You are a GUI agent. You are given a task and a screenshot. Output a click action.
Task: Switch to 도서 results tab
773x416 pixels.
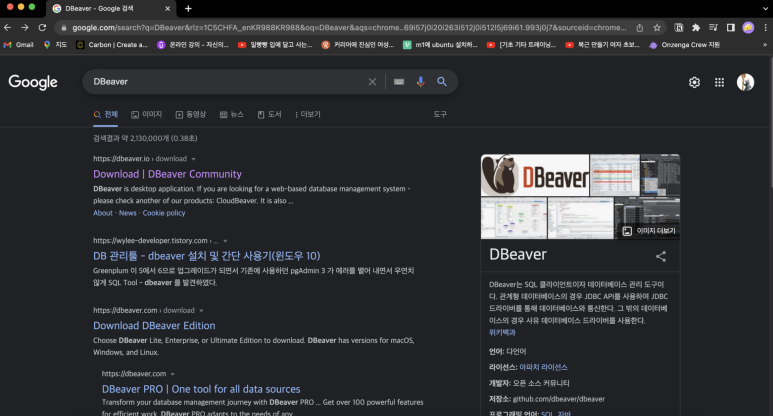270,114
